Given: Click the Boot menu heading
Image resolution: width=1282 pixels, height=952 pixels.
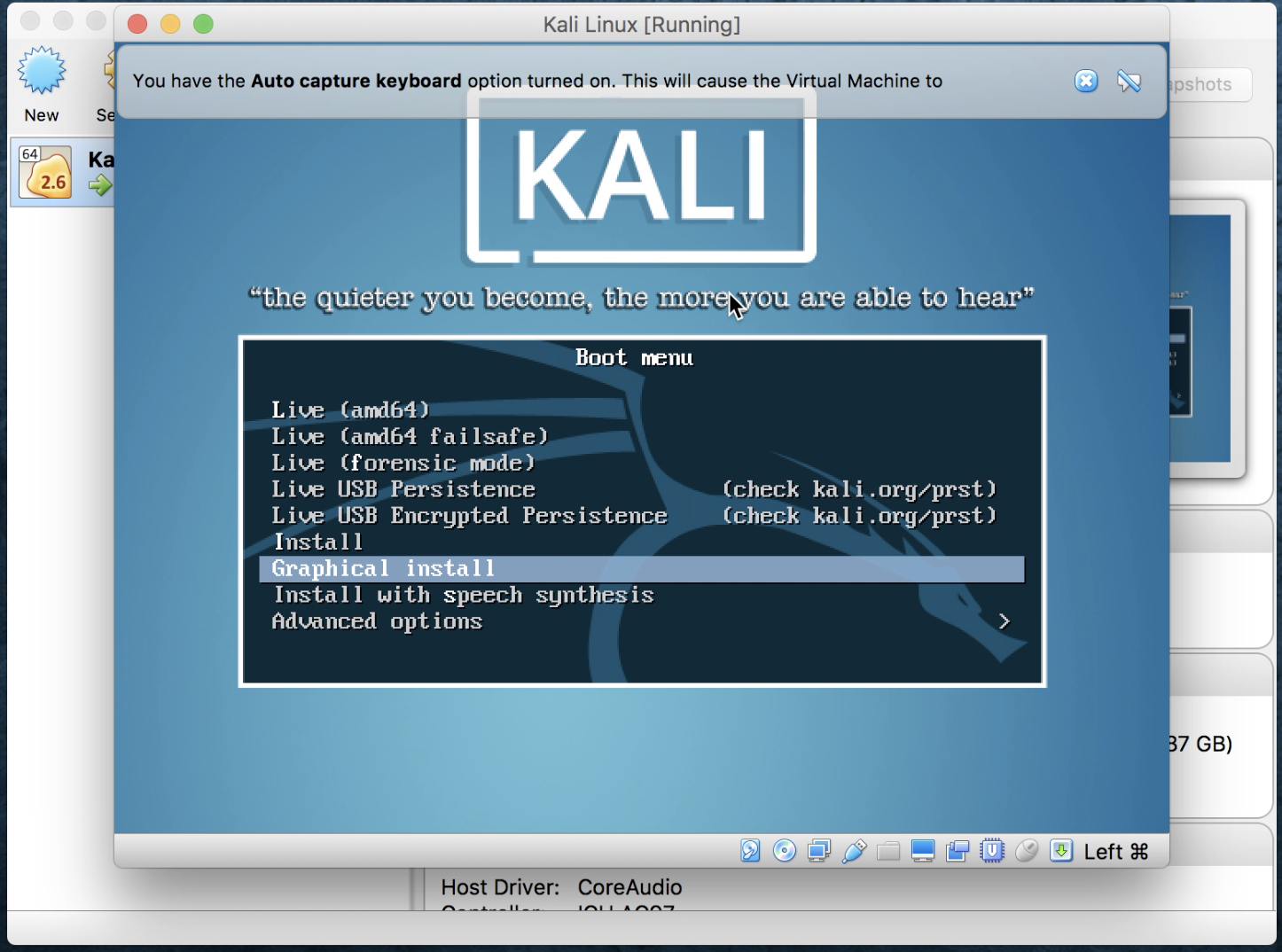Looking at the screenshot, I should [x=634, y=357].
